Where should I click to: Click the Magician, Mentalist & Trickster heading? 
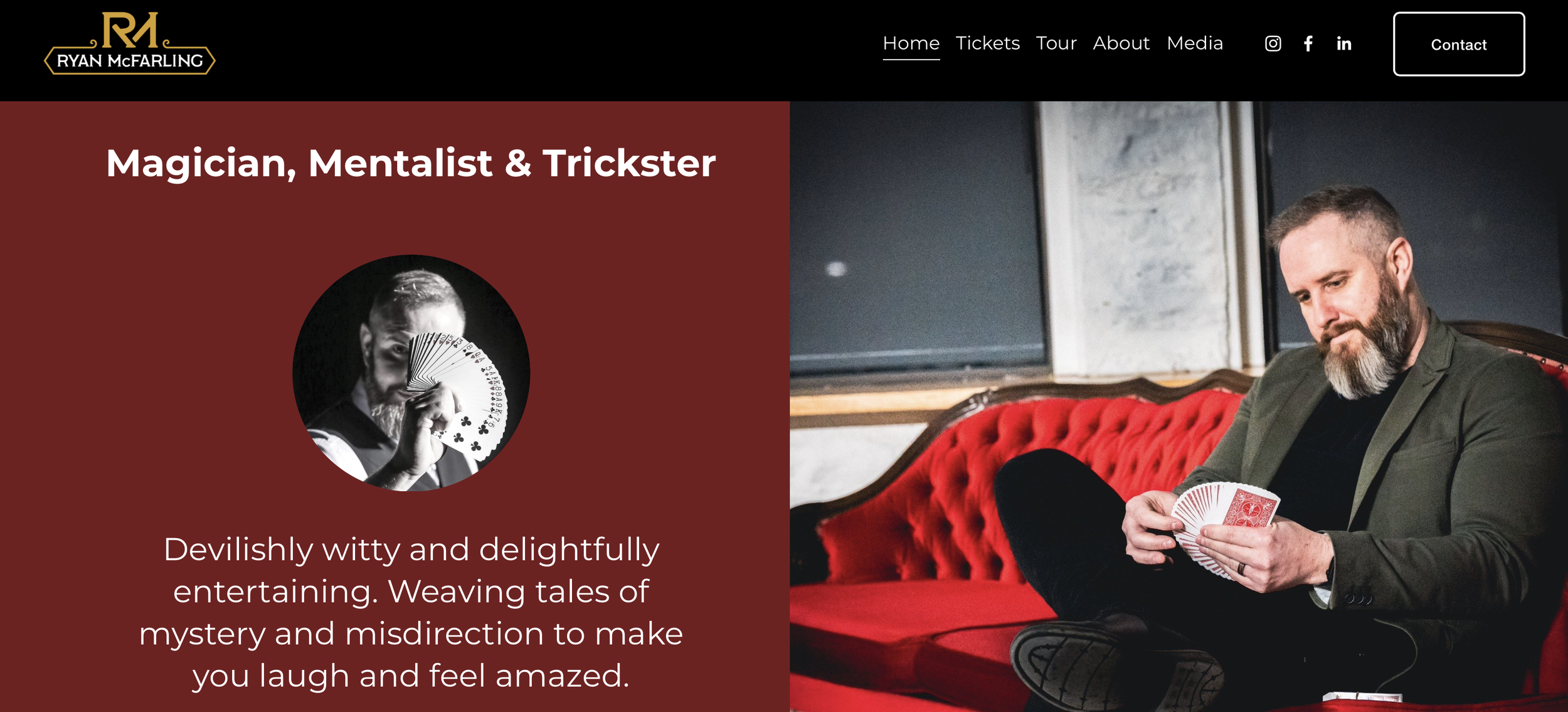click(x=411, y=163)
